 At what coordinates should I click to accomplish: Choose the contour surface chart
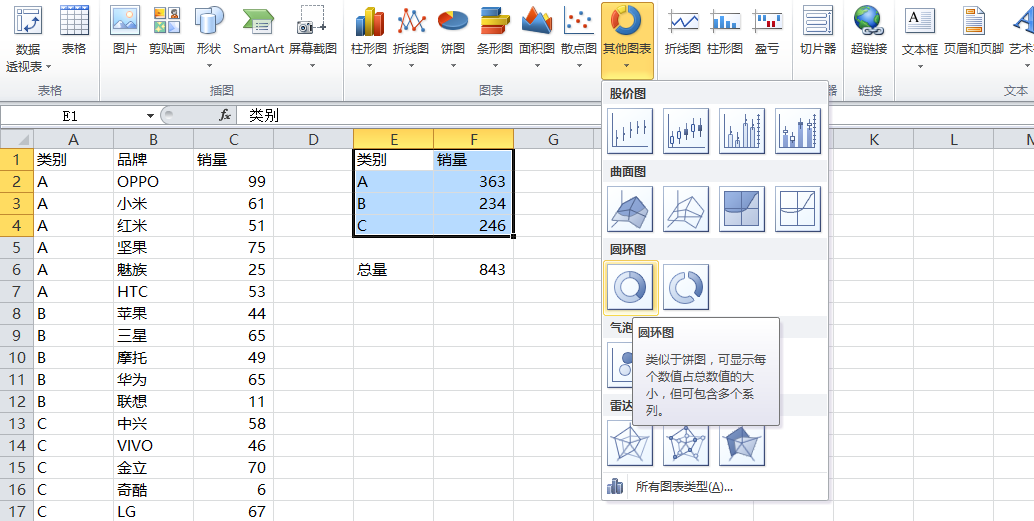[742, 209]
